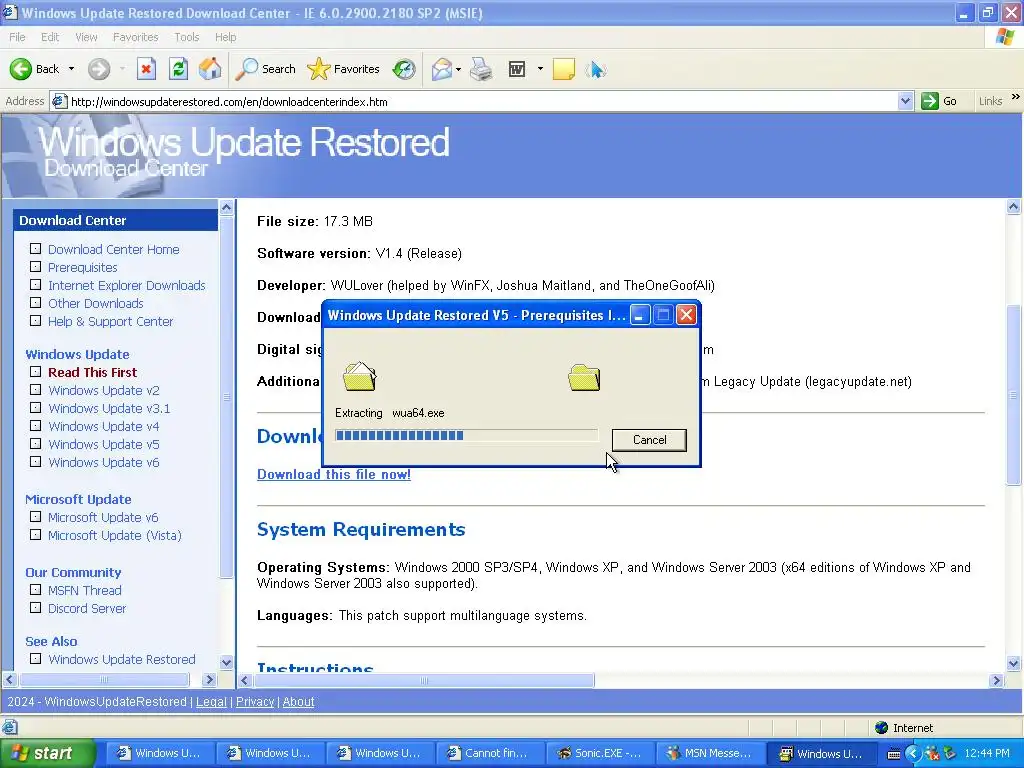
Task: Open the Mail button dropdown arrow
Action: coord(458,69)
